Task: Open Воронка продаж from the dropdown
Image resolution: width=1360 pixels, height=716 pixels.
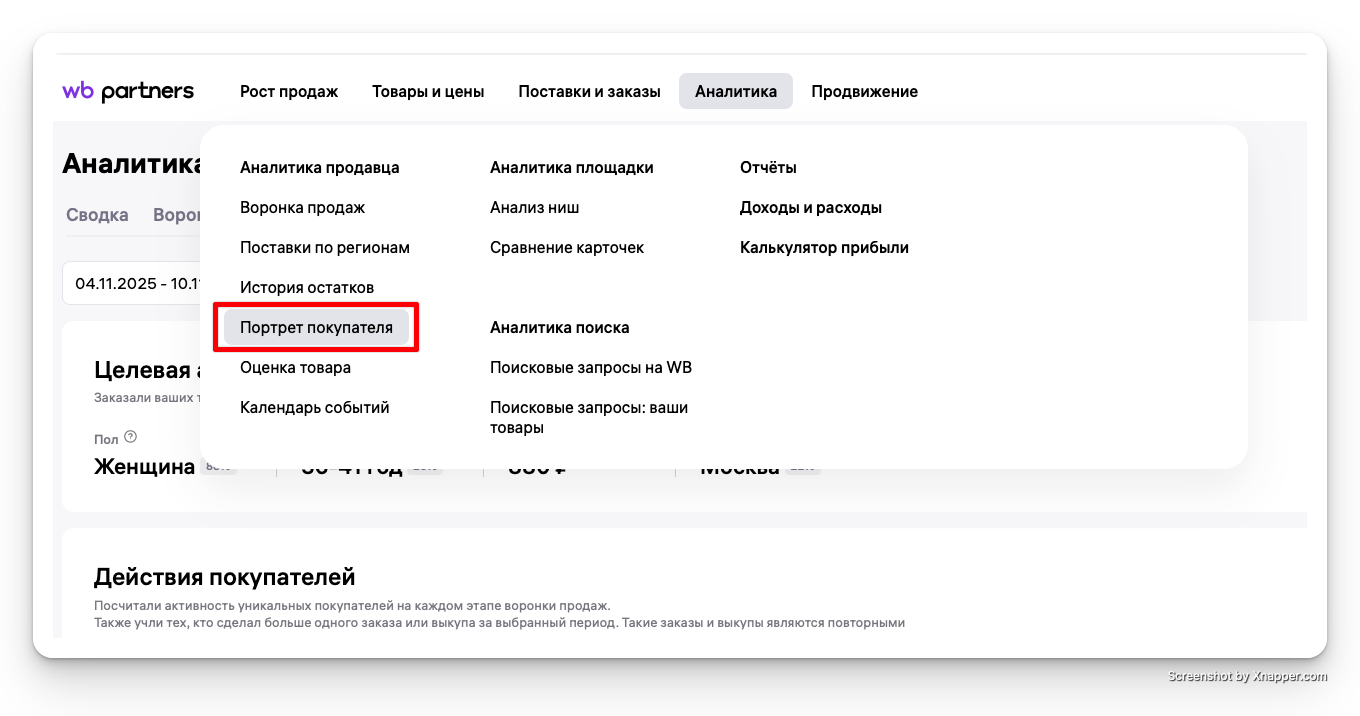Action: 302,208
